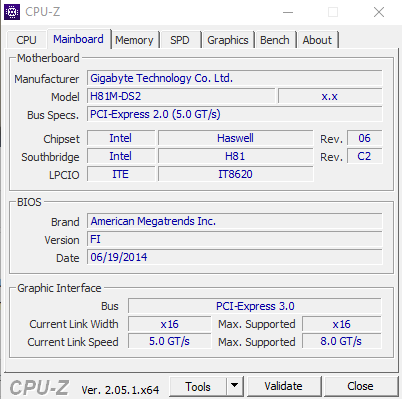Screen dimensions: 402x399
Task: Close the CPU-Z window with X
Action: click(379, 12)
